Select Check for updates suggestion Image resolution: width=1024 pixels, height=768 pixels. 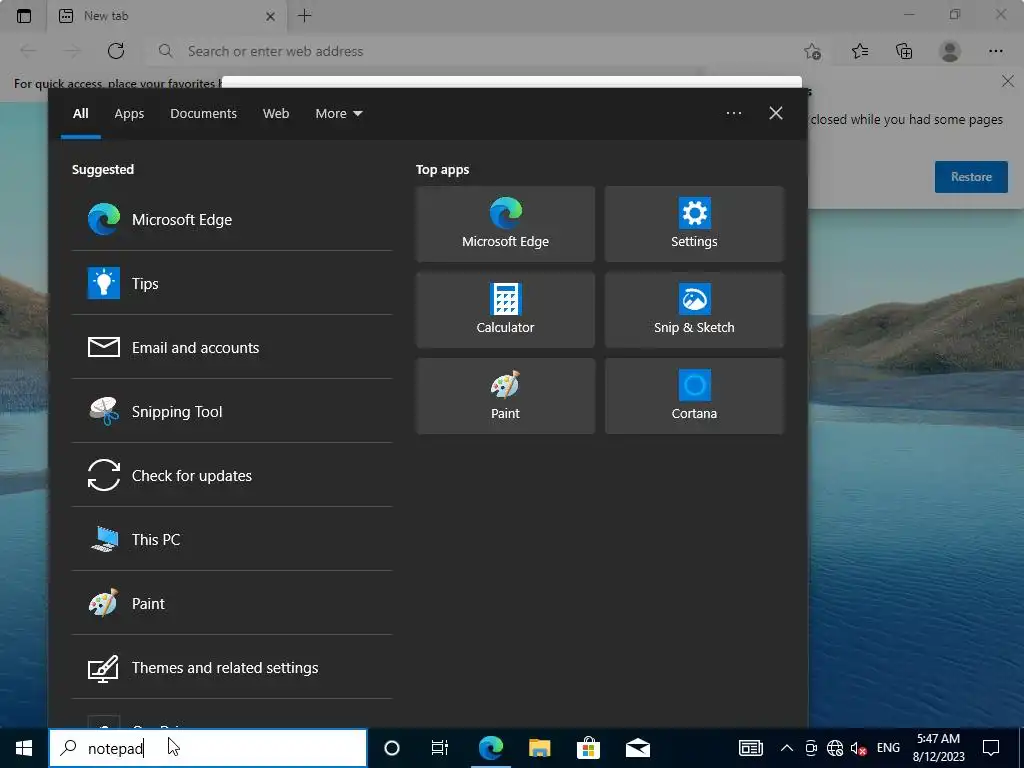point(232,475)
